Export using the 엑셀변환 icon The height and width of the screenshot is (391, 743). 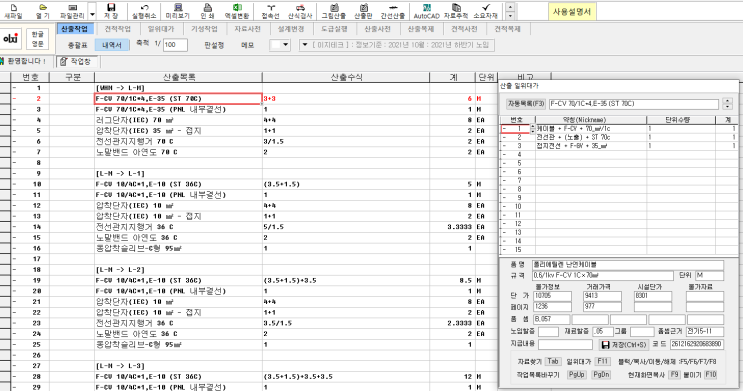(237, 11)
